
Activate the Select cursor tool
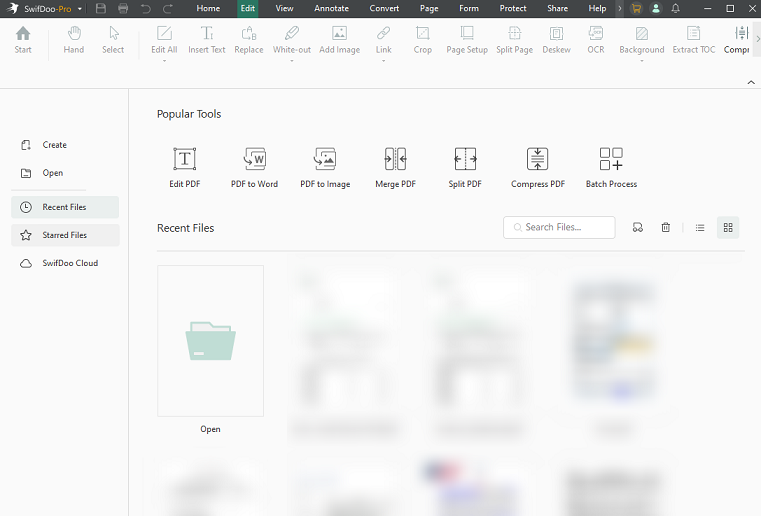click(113, 40)
